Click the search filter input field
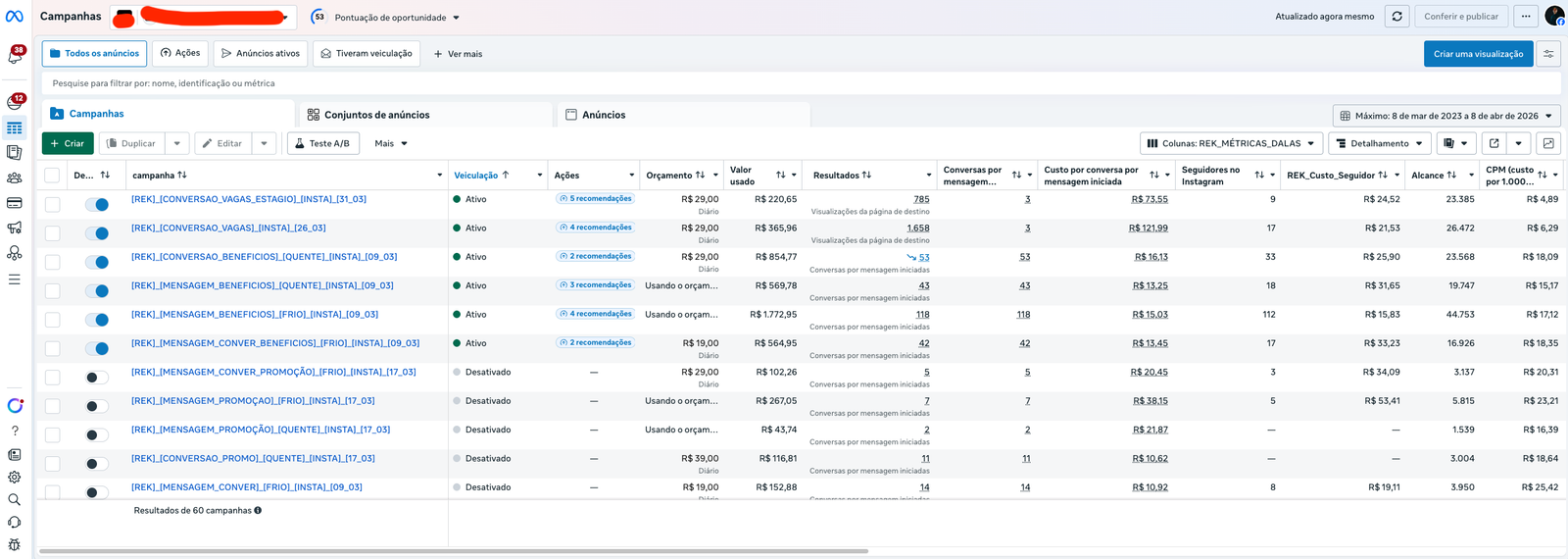Screen dimensions: 1568x559 (801, 83)
